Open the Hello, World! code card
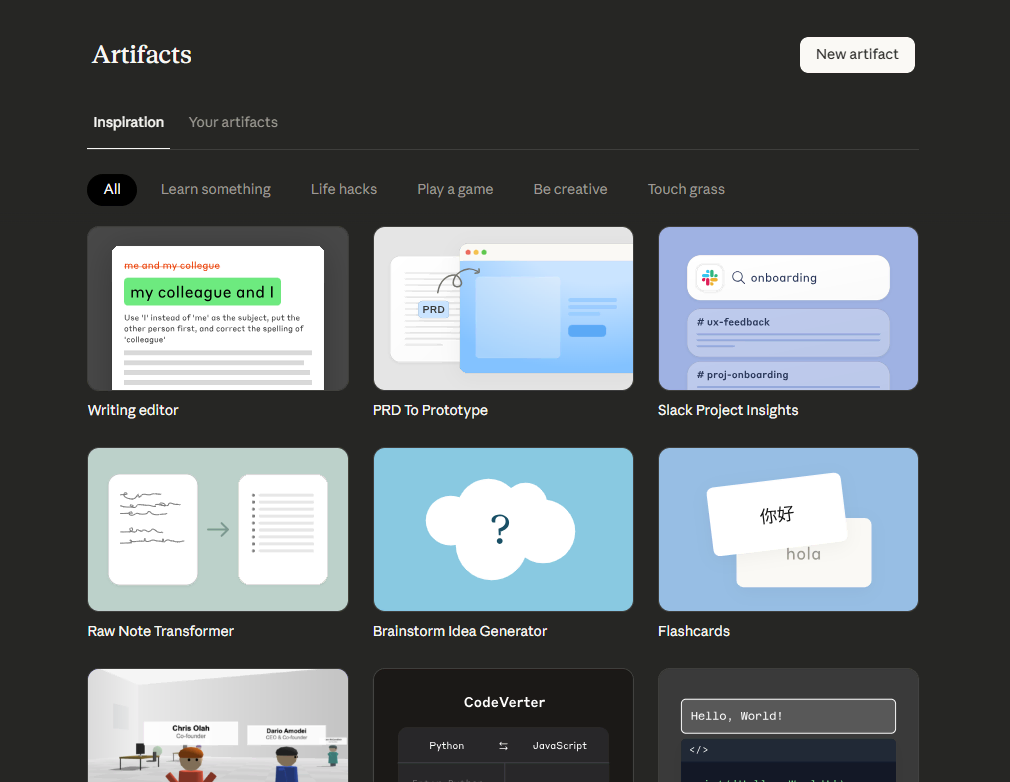 click(788, 725)
